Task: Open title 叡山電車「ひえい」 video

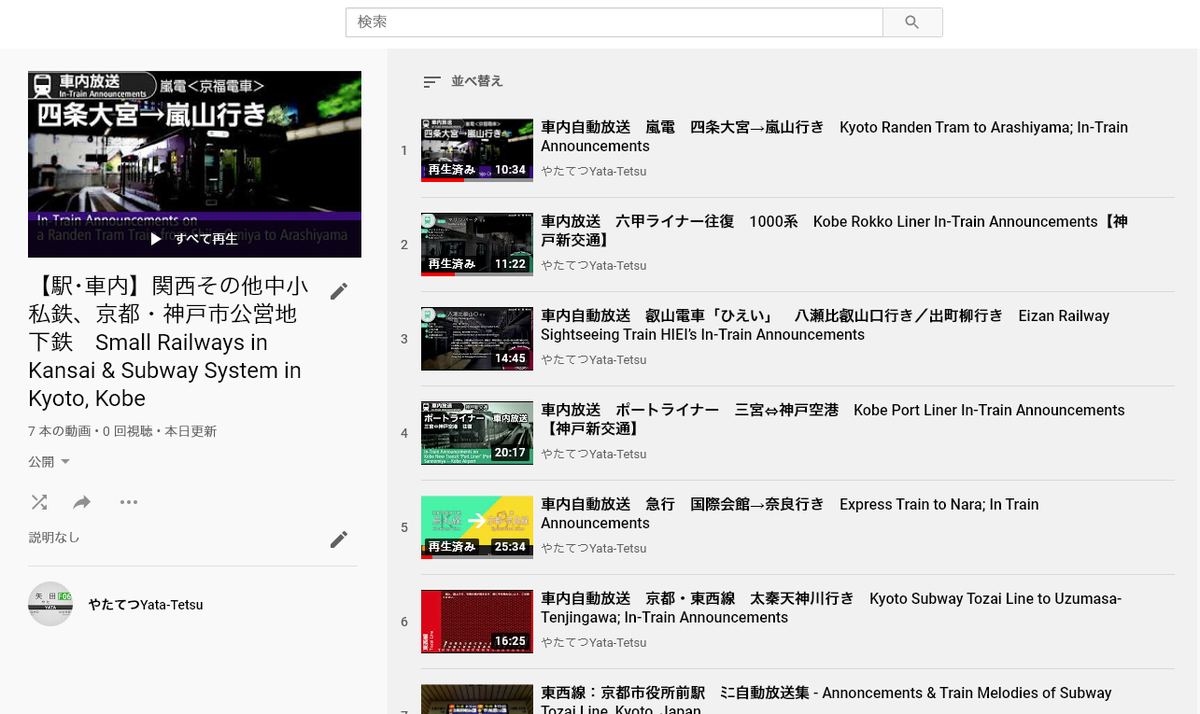Action: (x=825, y=325)
